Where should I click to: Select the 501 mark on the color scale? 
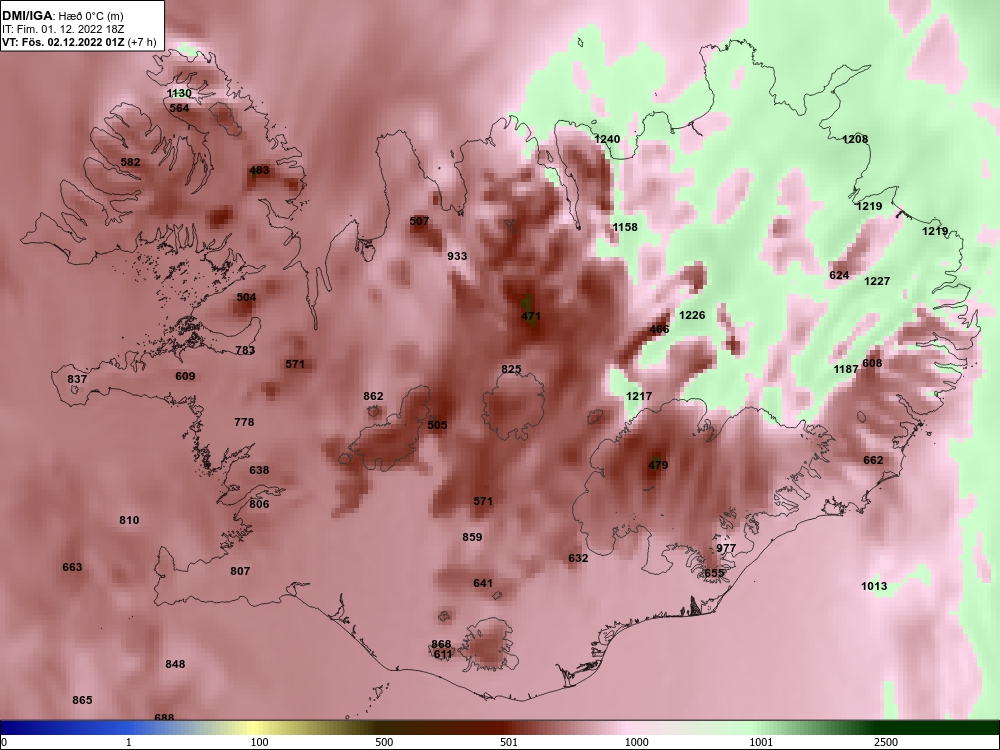[509, 742]
